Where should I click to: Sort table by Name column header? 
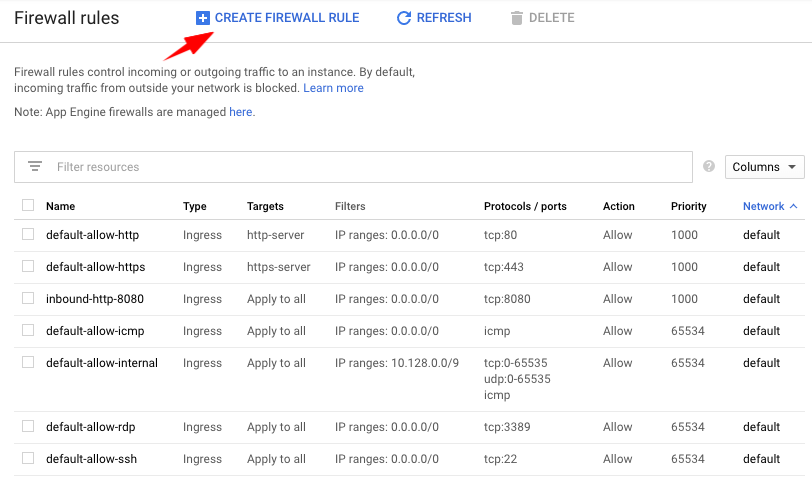coord(60,206)
